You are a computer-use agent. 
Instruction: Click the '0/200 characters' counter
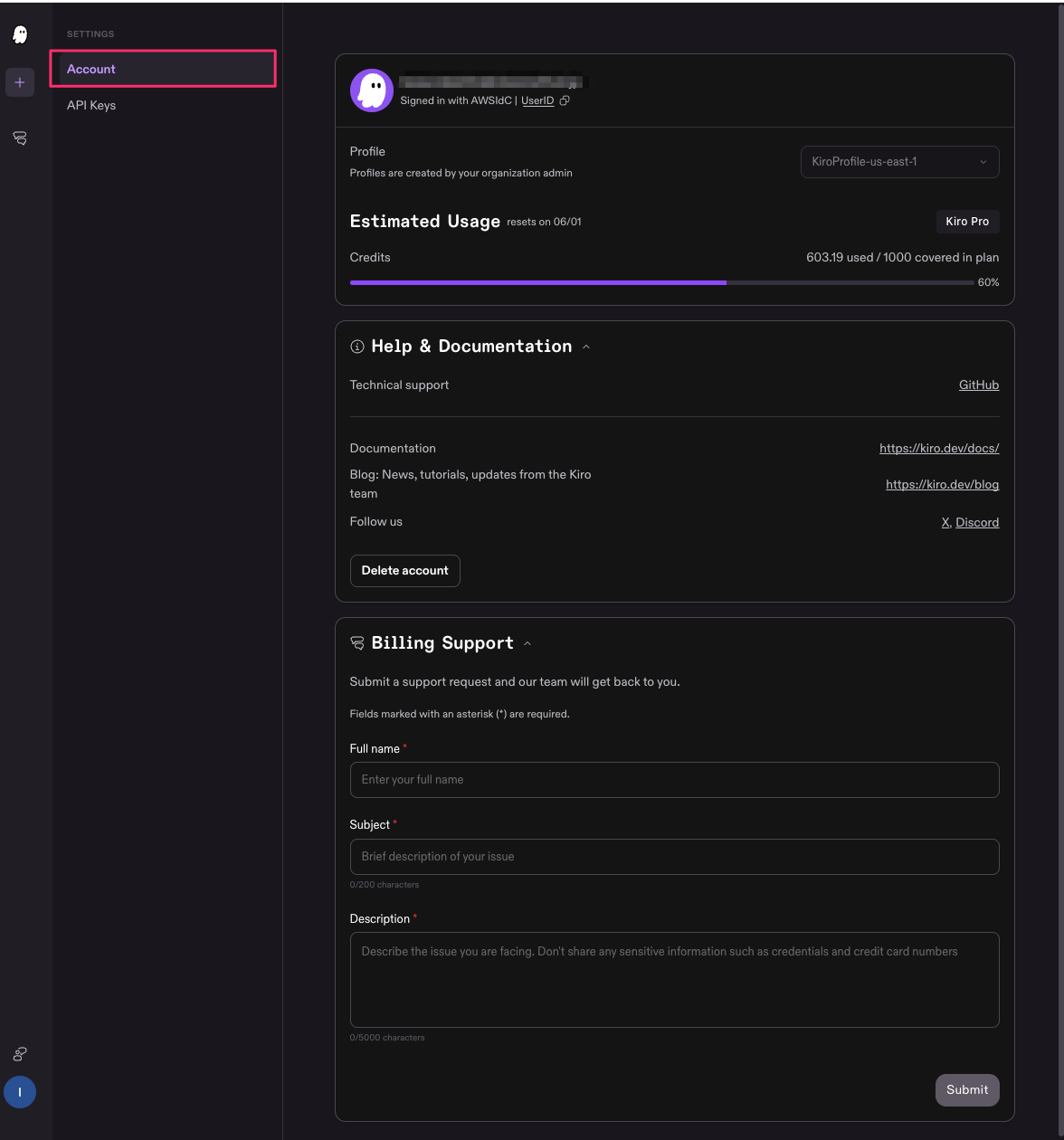[385, 885]
